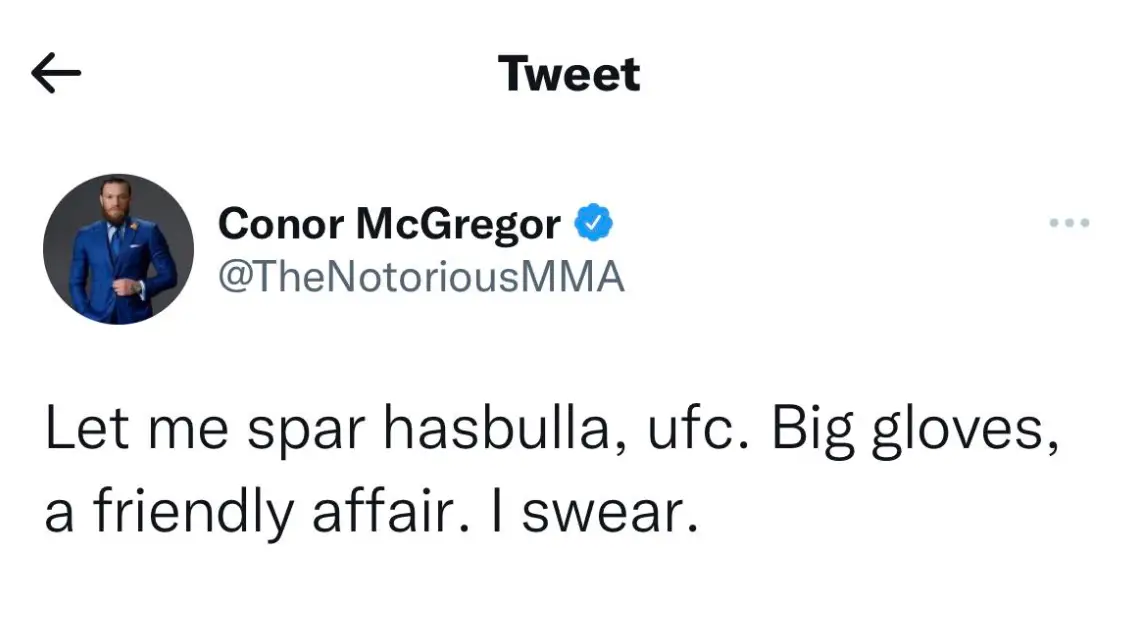The height and width of the screenshot is (620, 1122).
Task: Click the @TheNotoriousMMA handle
Action: [420, 277]
